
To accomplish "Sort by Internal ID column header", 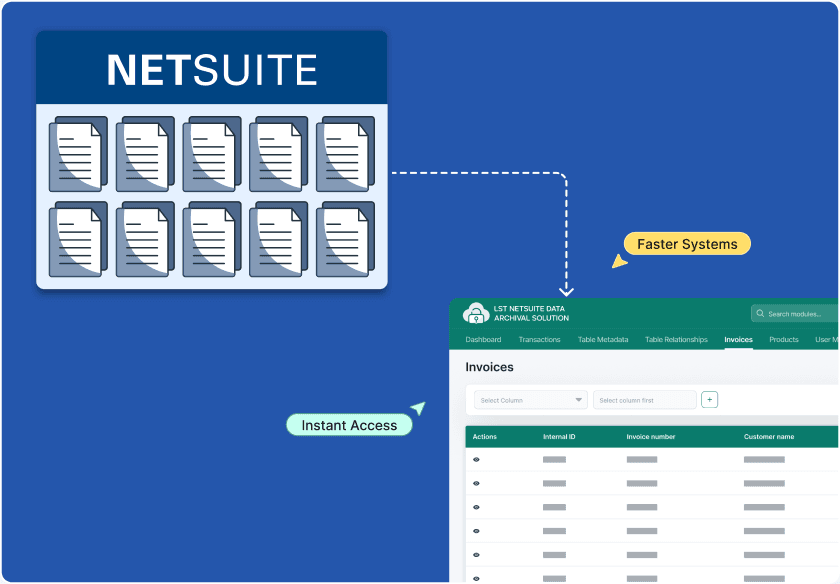I will (559, 437).
